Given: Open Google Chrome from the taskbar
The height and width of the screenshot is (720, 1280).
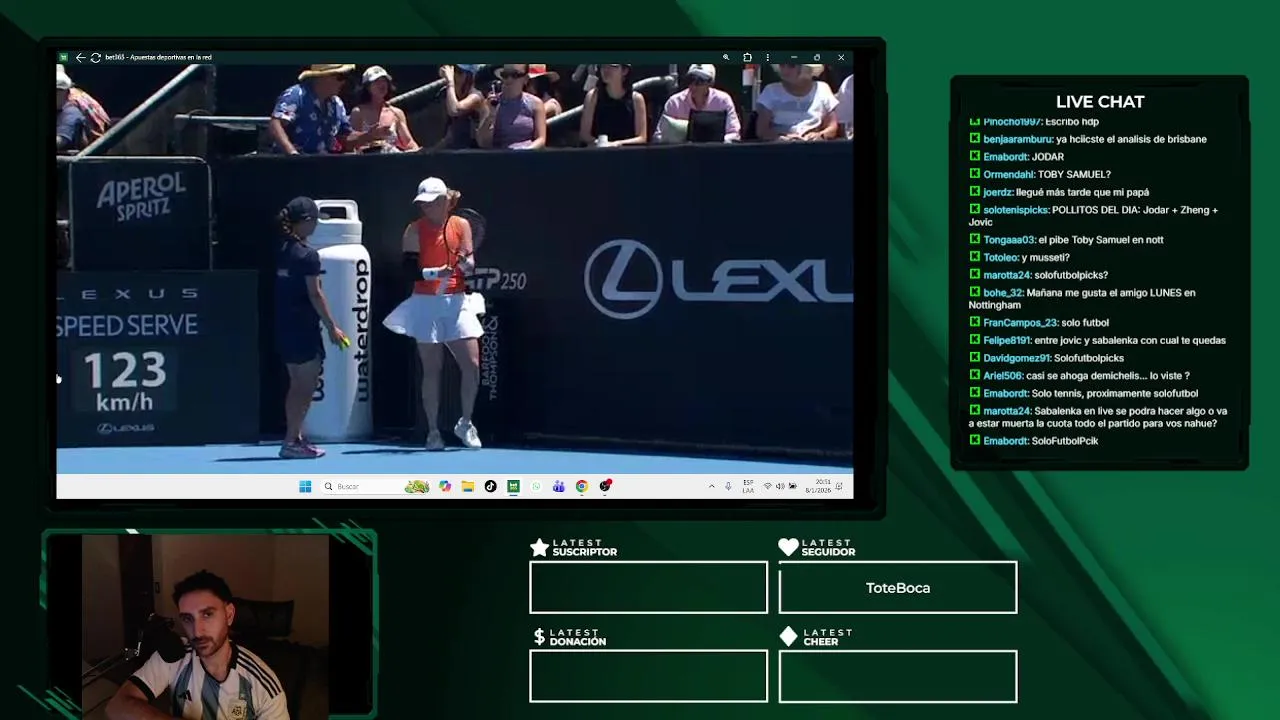Looking at the screenshot, I should (x=581, y=486).
